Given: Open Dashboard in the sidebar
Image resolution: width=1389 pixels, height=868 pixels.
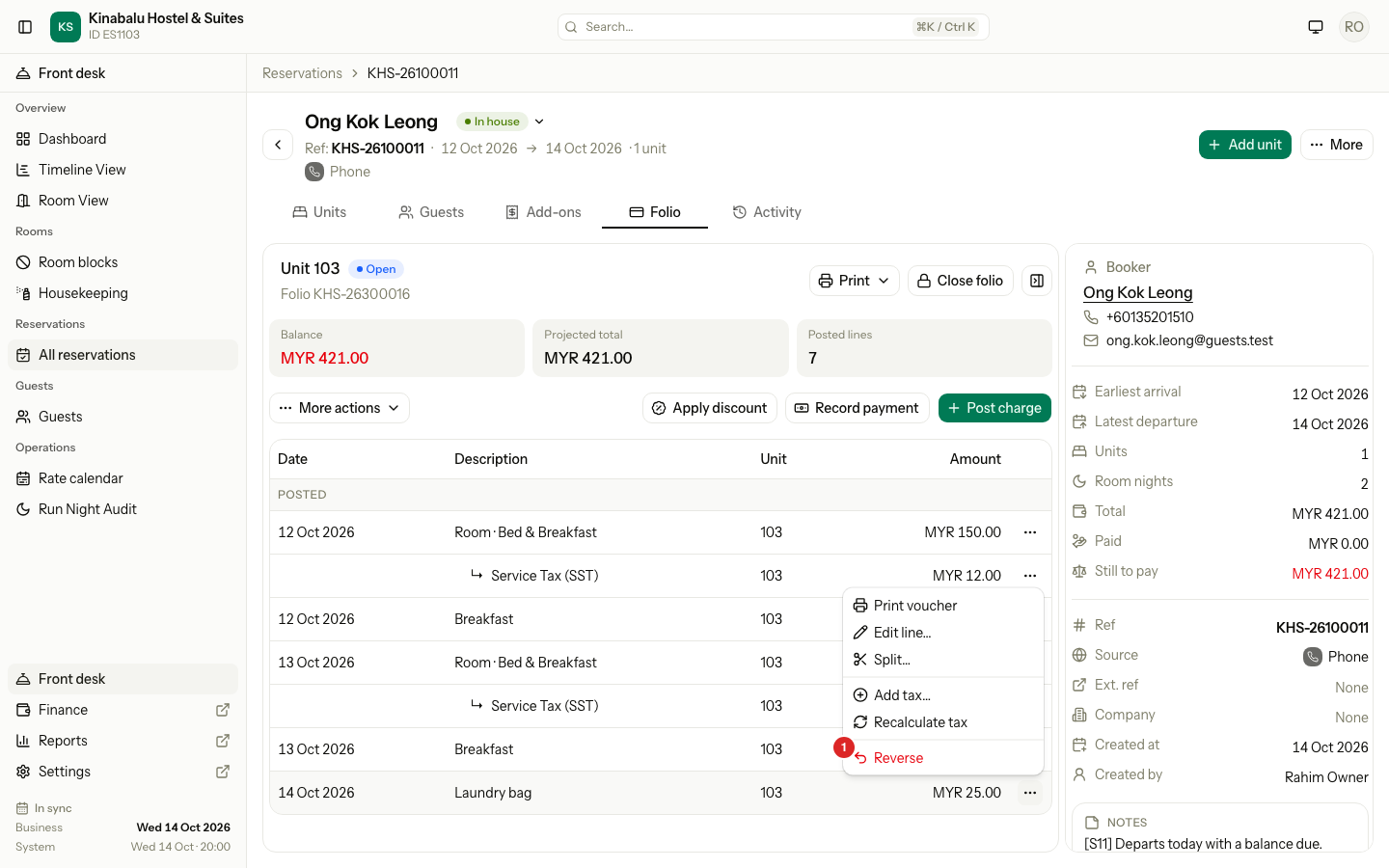Looking at the screenshot, I should pyautogui.click(x=123, y=139).
